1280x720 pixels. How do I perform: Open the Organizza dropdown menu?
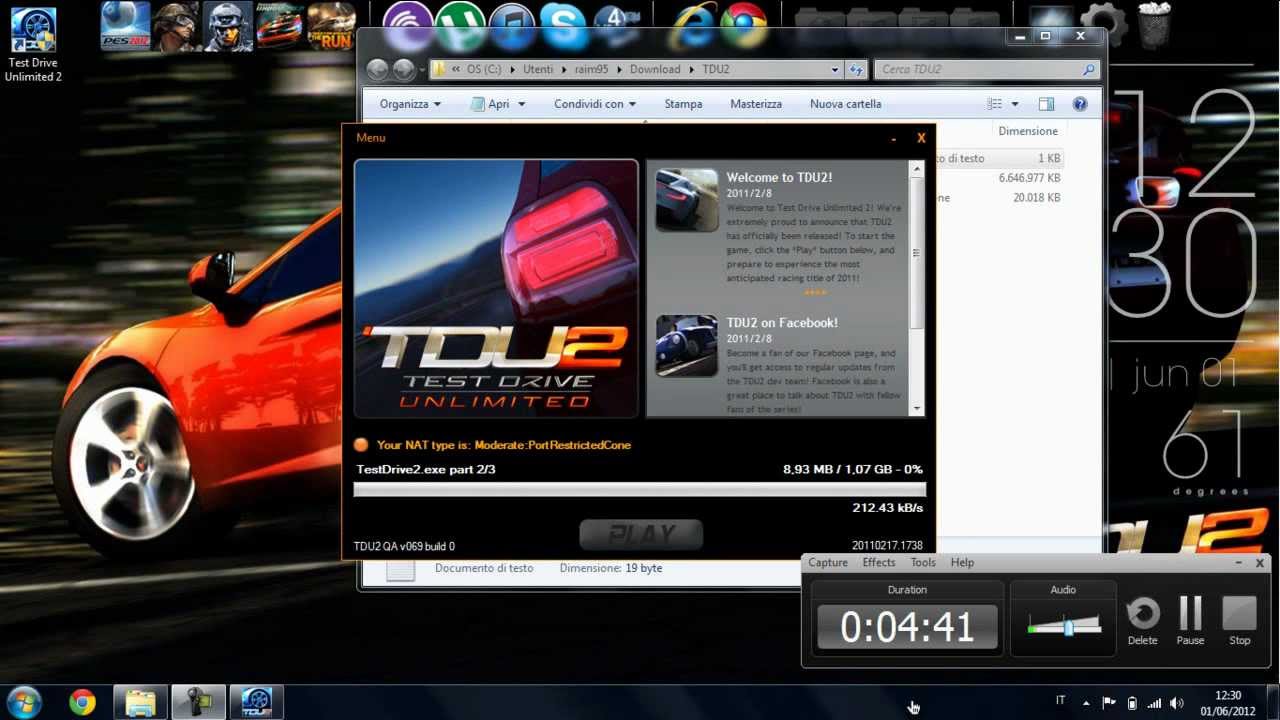coord(410,104)
